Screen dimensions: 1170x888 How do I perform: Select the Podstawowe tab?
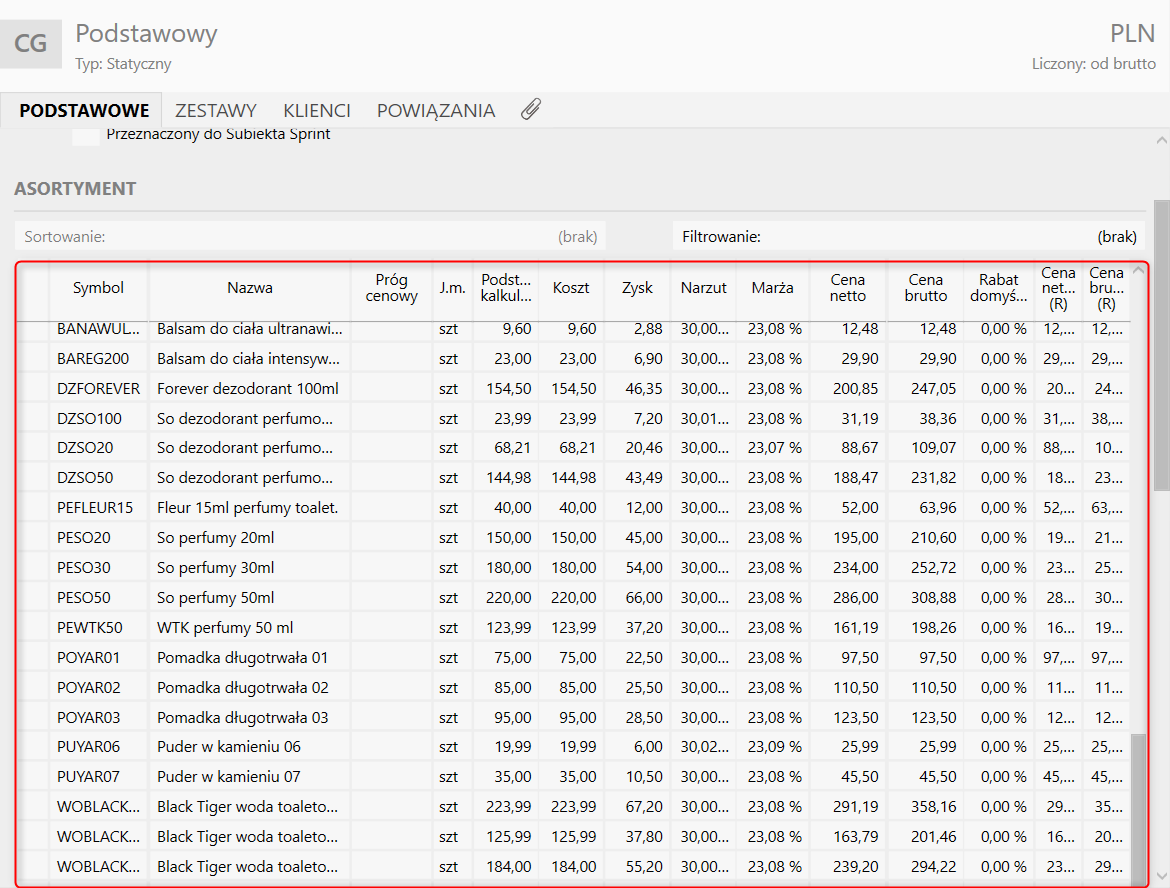84,111
